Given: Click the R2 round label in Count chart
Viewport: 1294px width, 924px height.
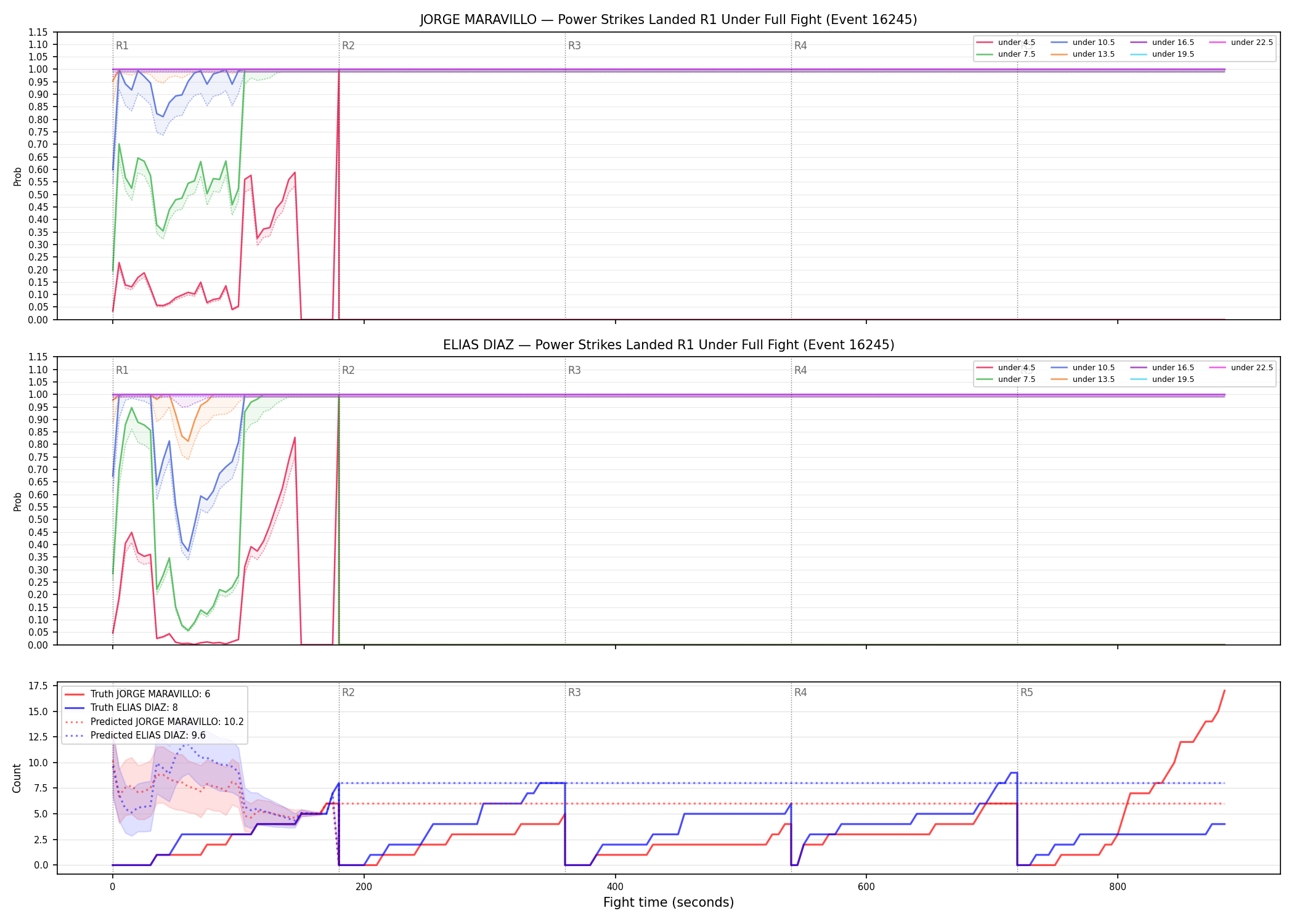Looking at the screenshot, I should point(348,692).
